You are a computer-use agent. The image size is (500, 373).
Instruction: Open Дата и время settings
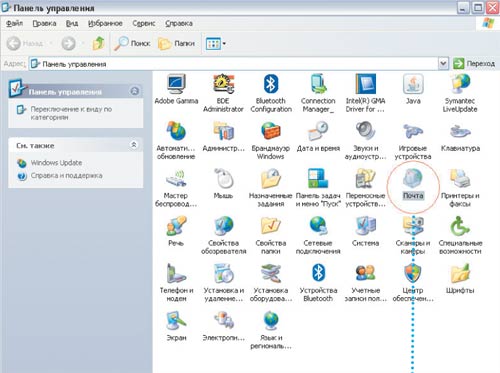pyautogui.click(x=318, y=137)
